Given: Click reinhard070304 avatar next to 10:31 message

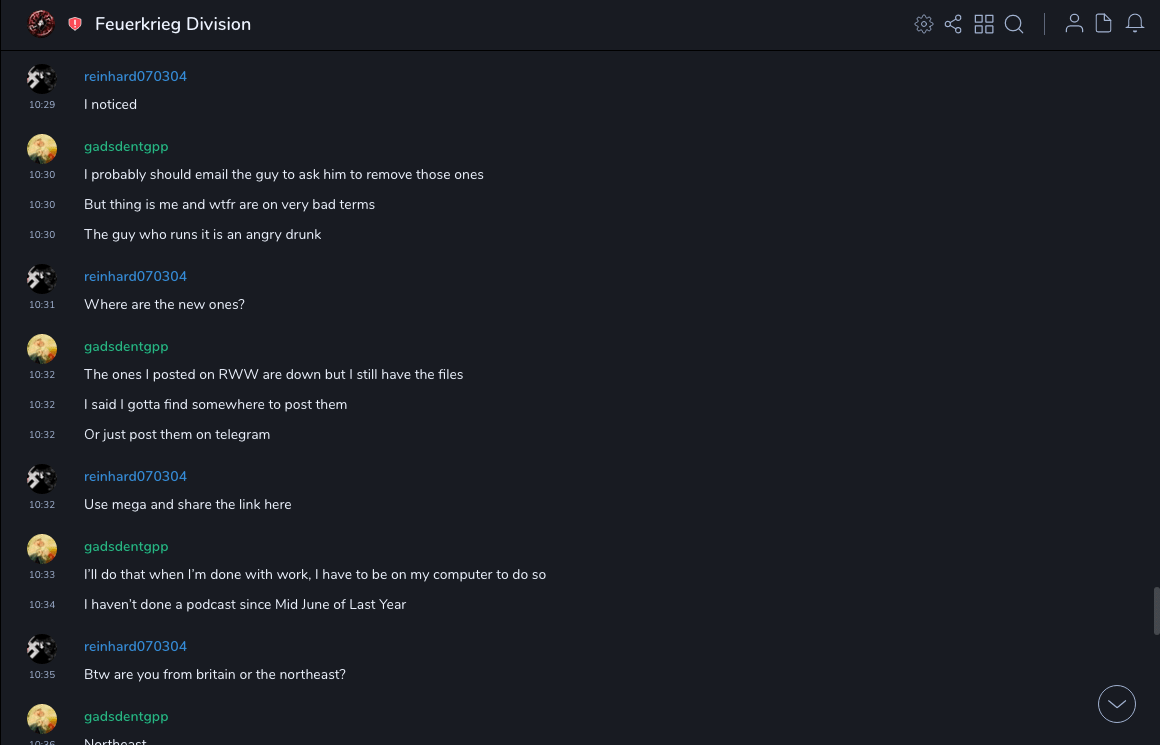Looking at the screenshot, I should pyautogui.click(x=42, y=279).
